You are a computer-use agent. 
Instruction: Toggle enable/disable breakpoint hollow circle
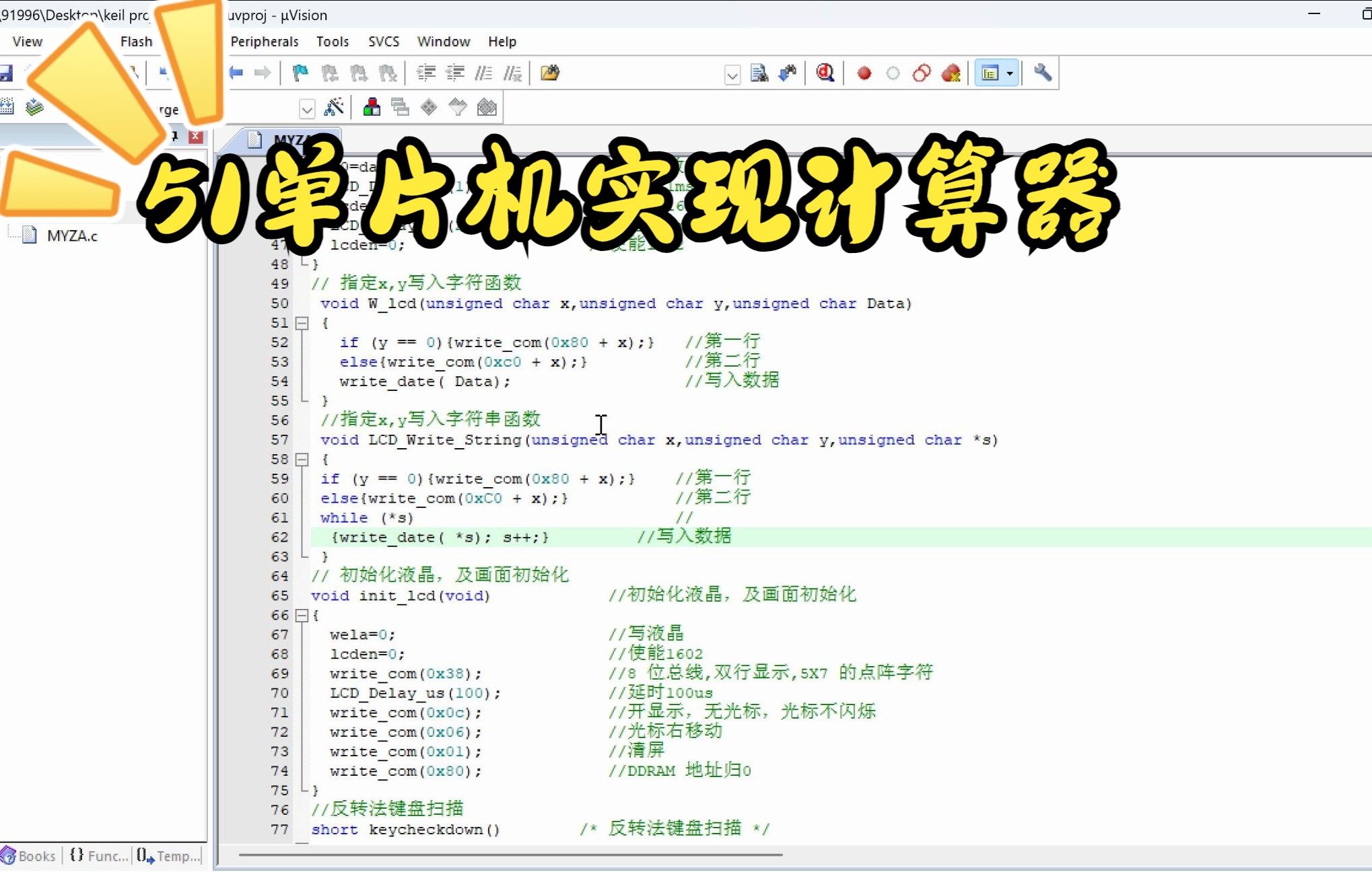893,73
